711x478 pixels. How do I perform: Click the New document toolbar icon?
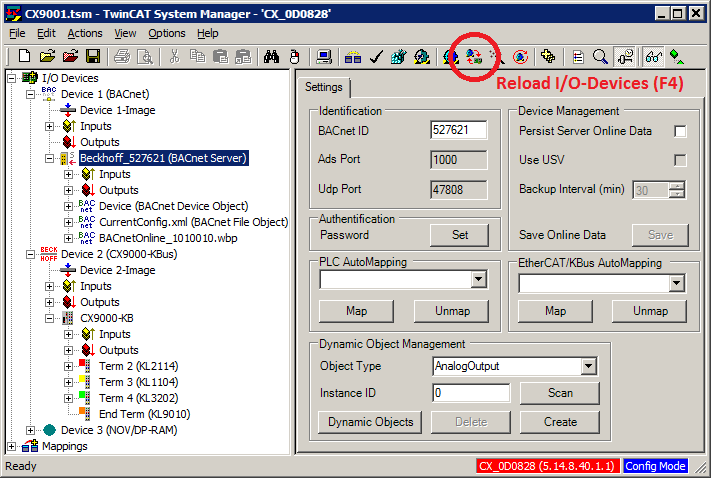(x=24, y=56)
